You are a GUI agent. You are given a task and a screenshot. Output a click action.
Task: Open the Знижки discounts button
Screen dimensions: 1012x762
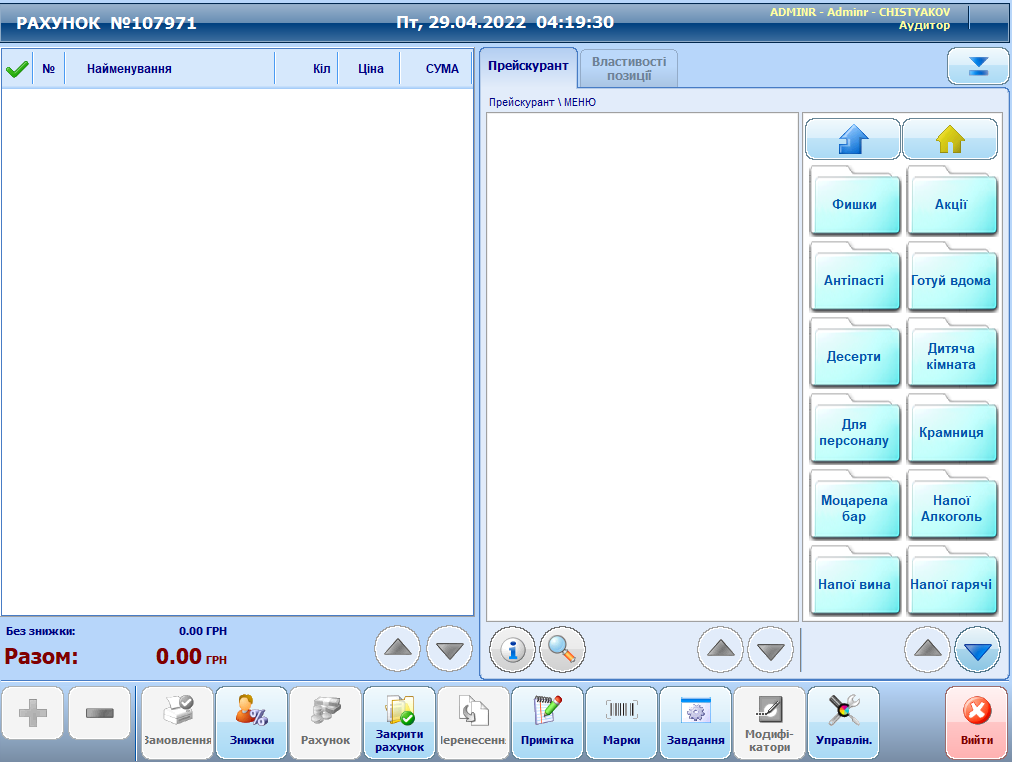[251, 723]
